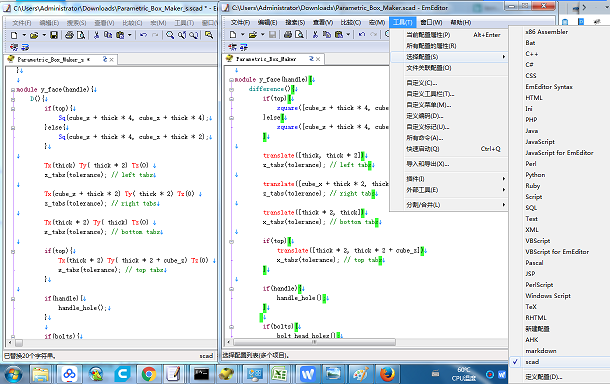Viewport: 610px width, 384px height.
Task: Click the Print icon in the left window
Action: coord(69,35)
